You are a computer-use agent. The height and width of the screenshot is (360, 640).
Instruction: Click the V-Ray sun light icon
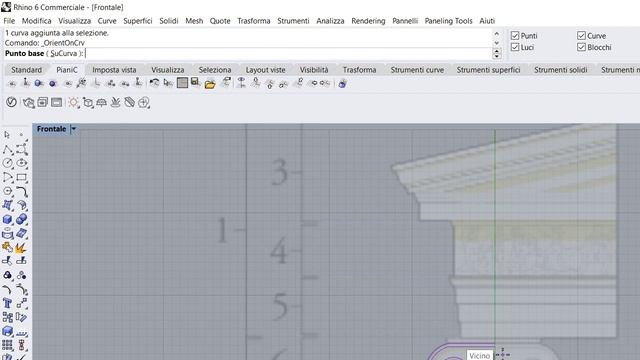click(x=73, y=102)
